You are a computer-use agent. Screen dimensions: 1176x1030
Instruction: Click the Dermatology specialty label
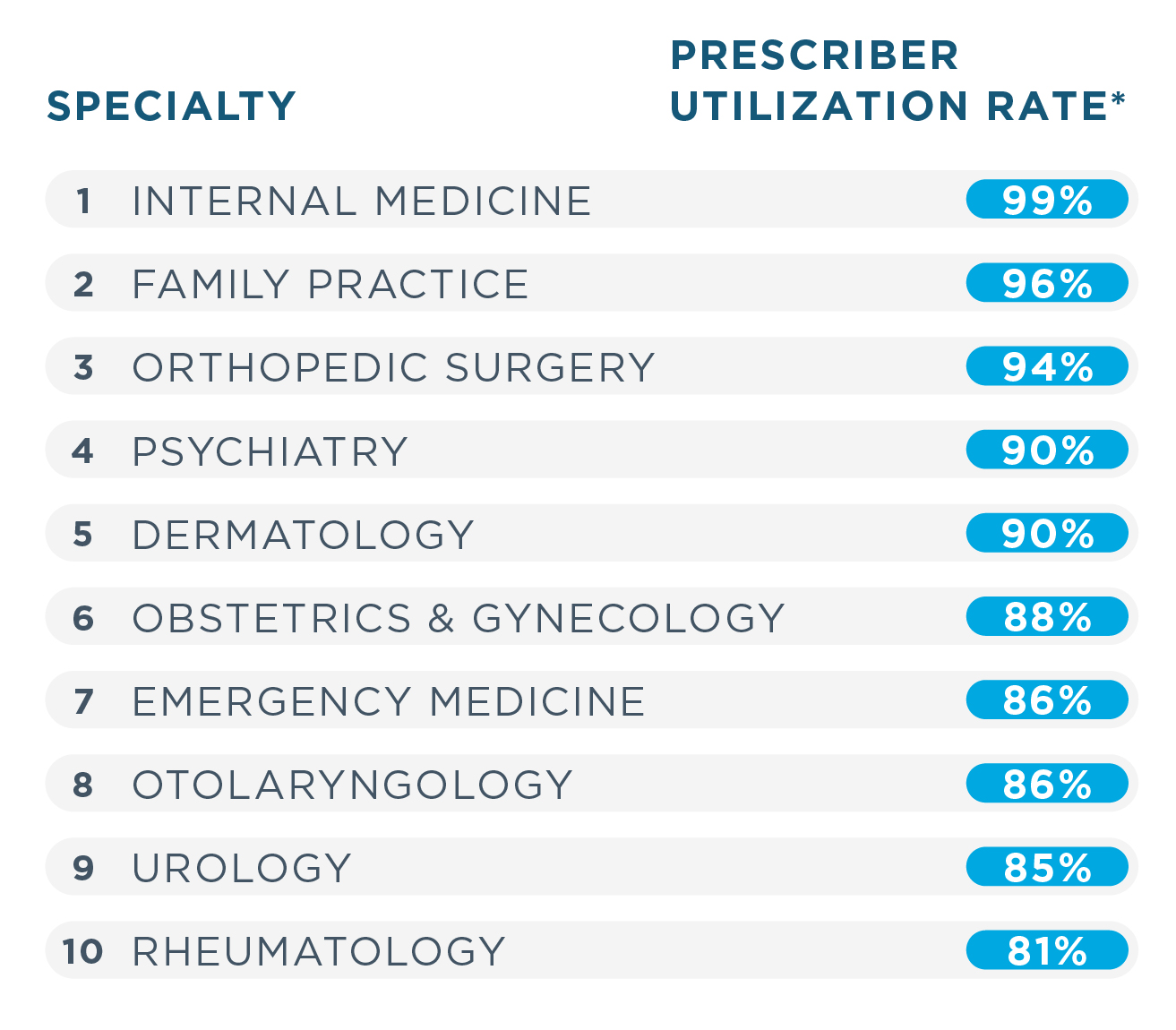coord(303,535)
